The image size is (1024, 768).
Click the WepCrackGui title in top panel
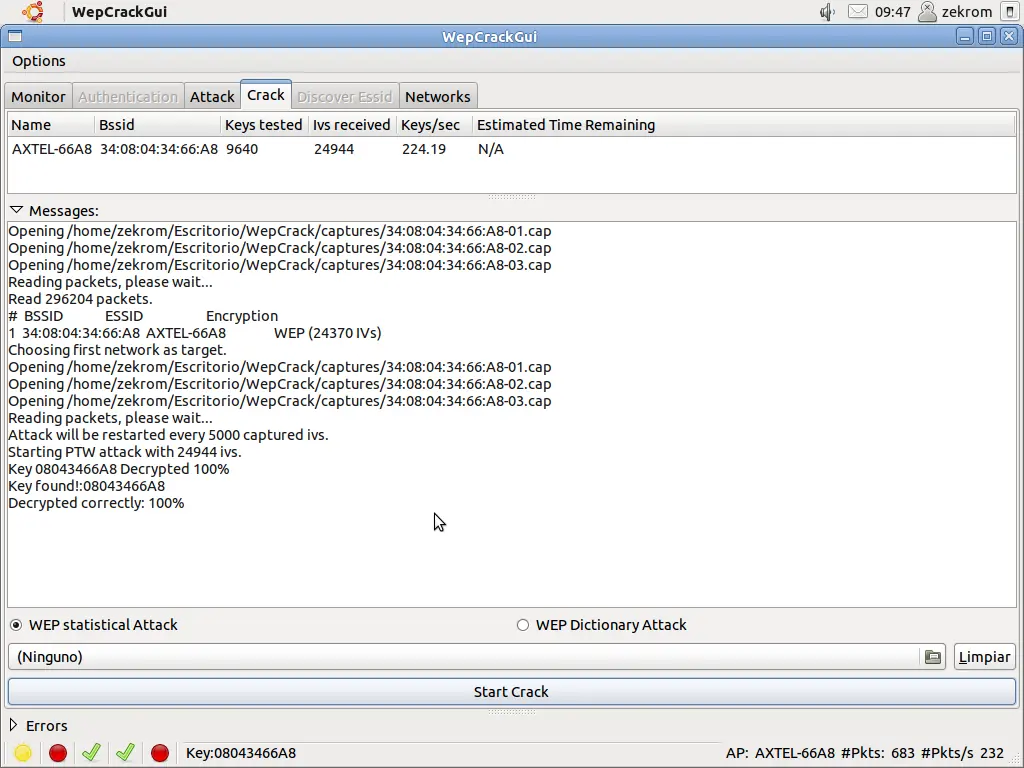(120, 12)
